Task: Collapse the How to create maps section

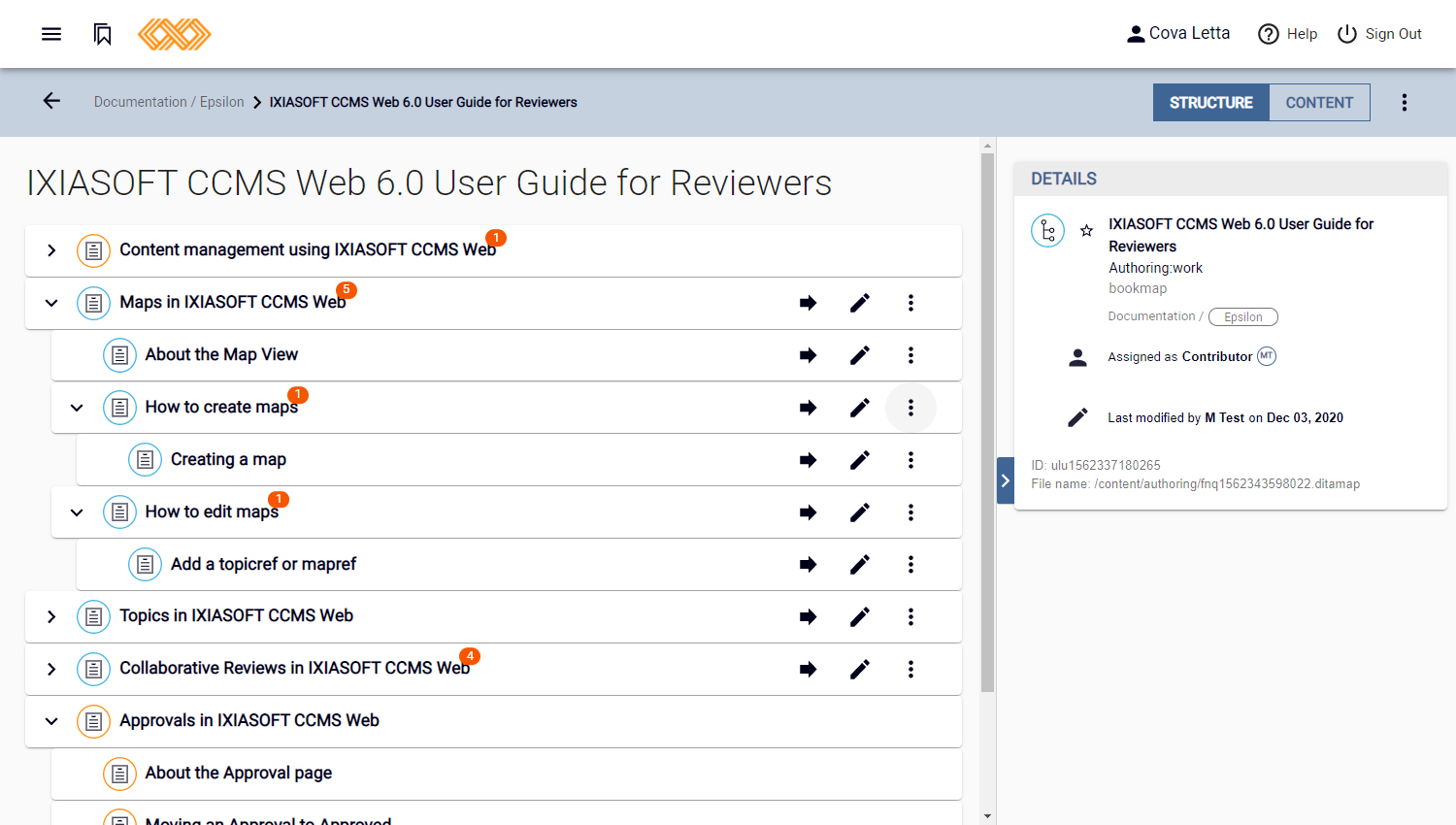Action: (x=77, y=408)
